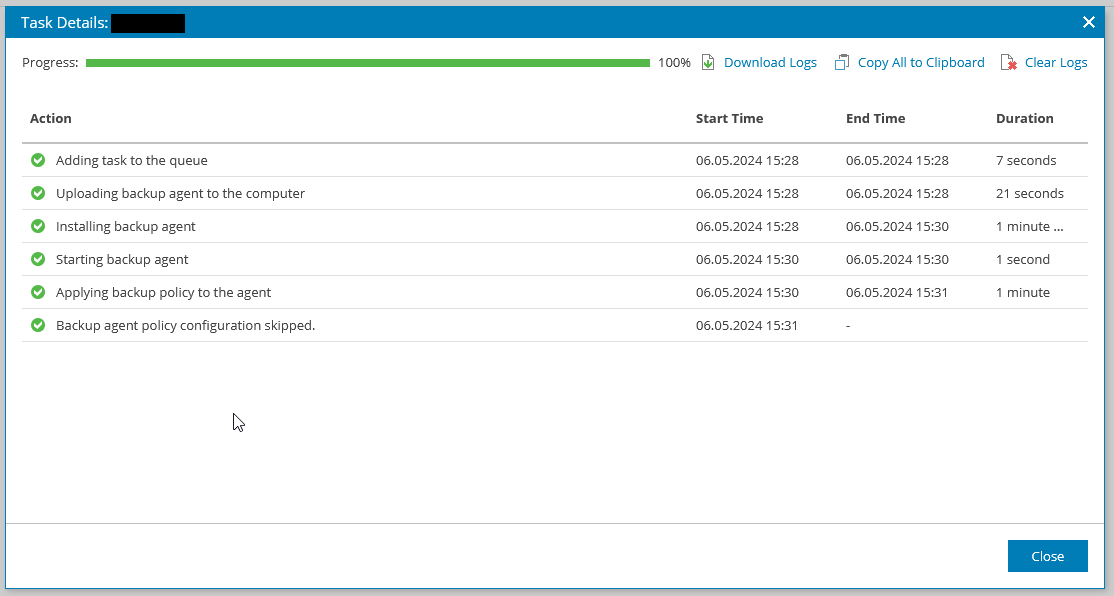The width and height of the screenshot is (1114, 596).
Task: Click the Start Time column header
Action: tap(729, 118)
